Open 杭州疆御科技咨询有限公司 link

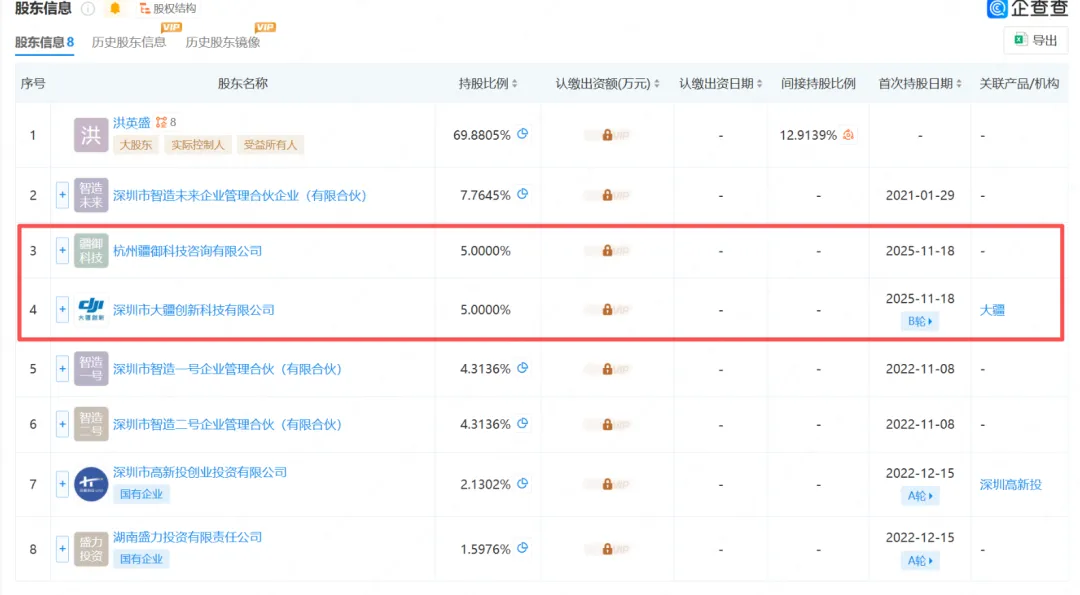(187, 251)
